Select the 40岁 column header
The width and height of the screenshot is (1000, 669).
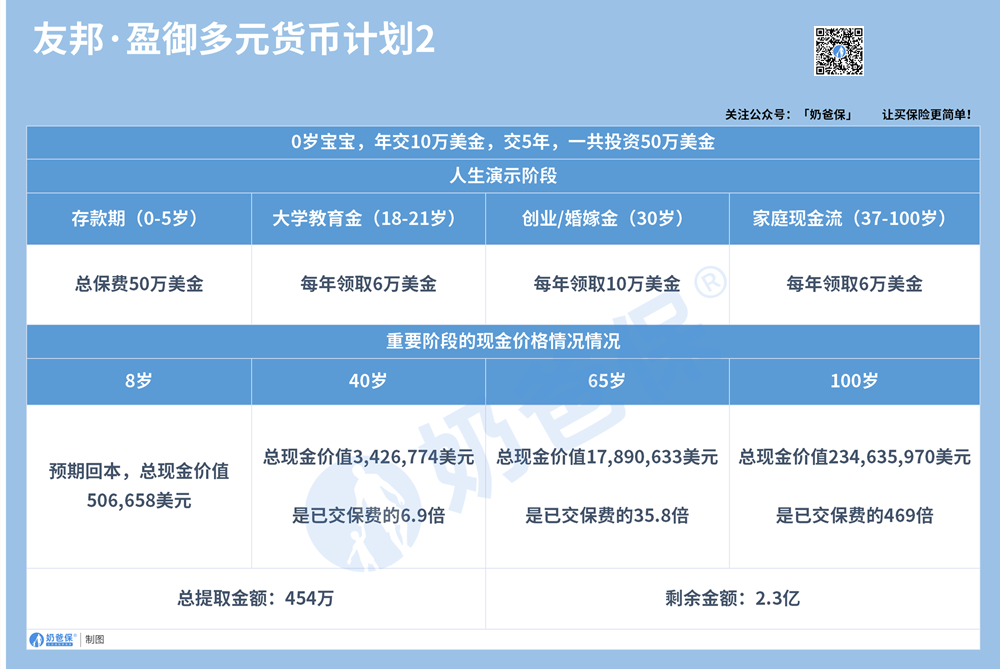[369, 381]
